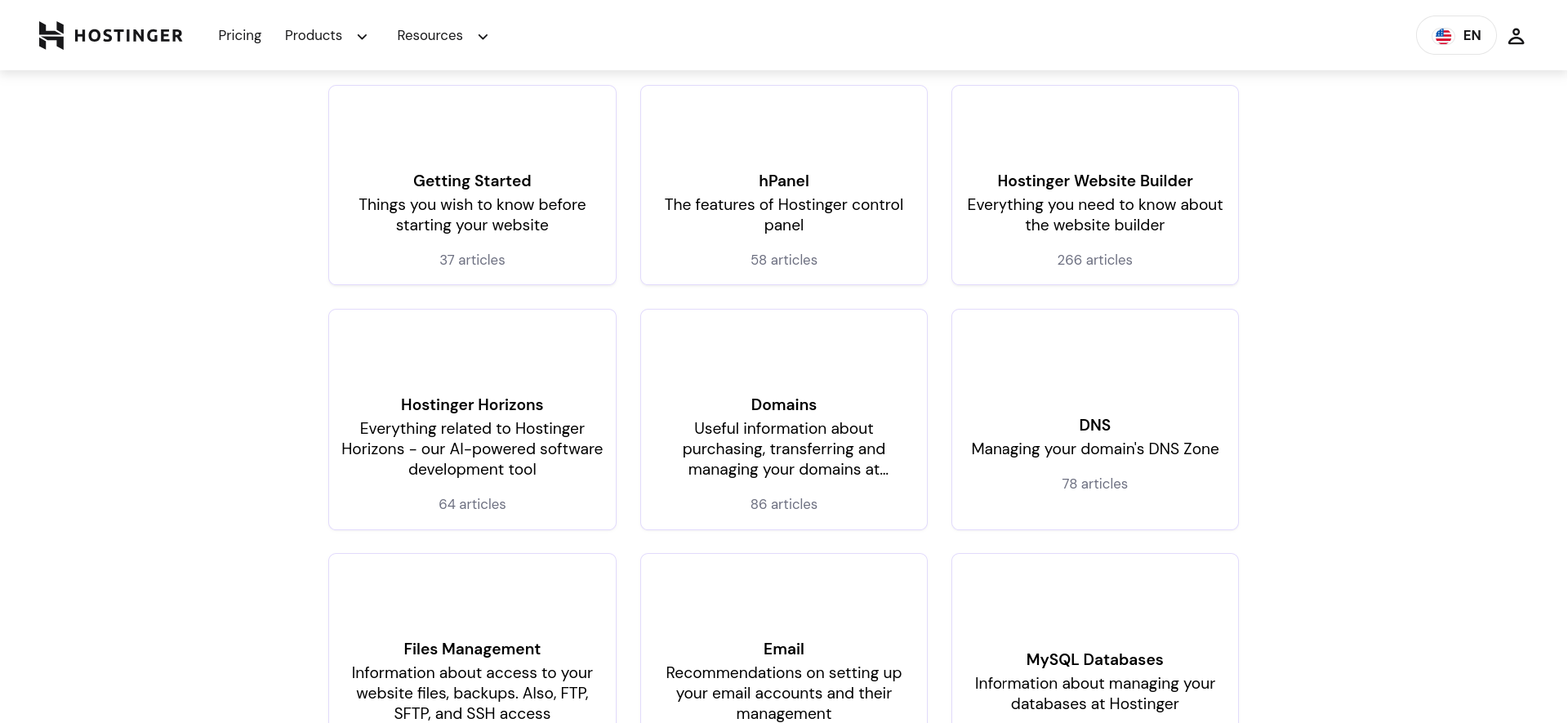The width and height of the screenshot is (1568, 723).
Task: Open the hPanel articles category
Action: [x=784, y=185]
